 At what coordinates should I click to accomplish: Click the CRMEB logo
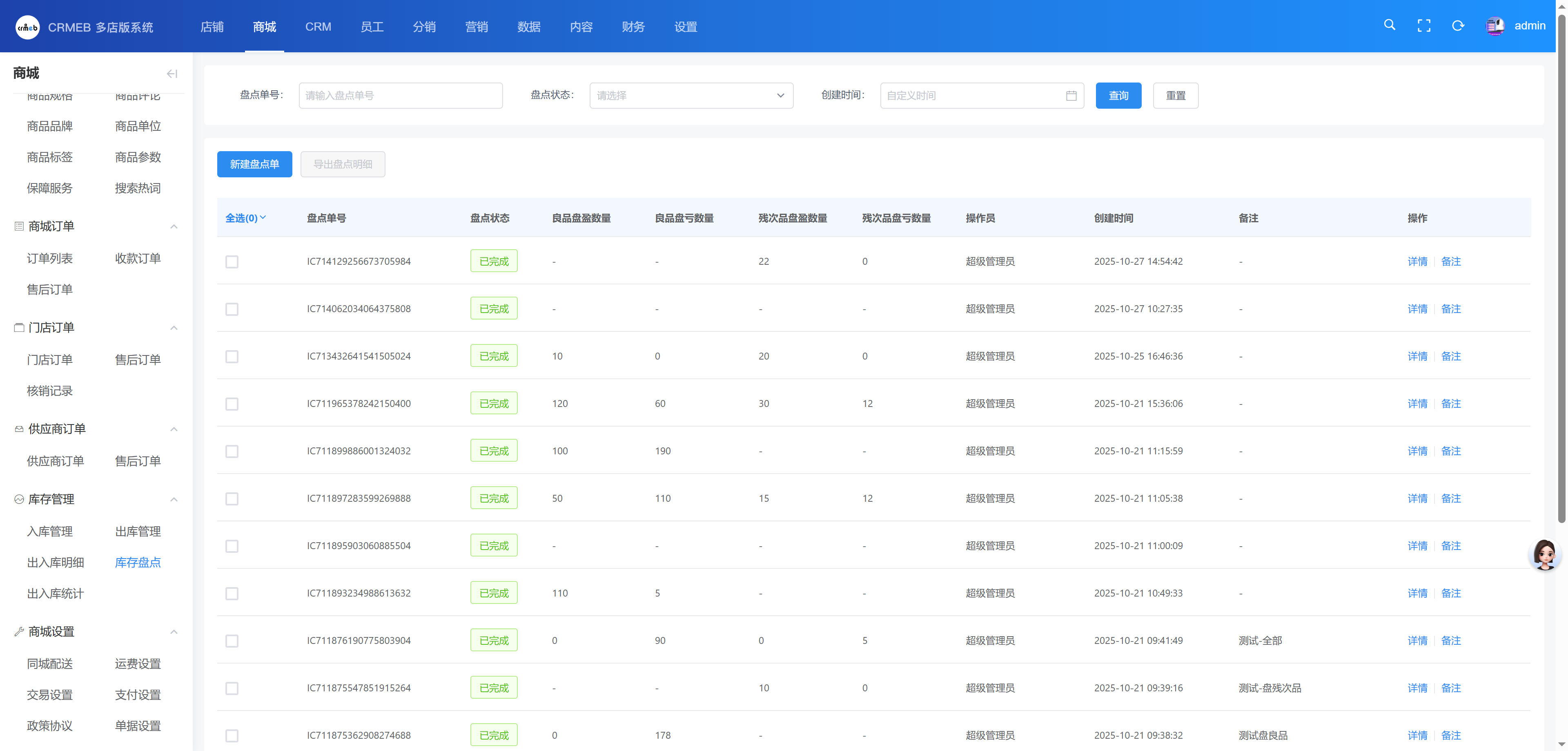click(27, 27)
